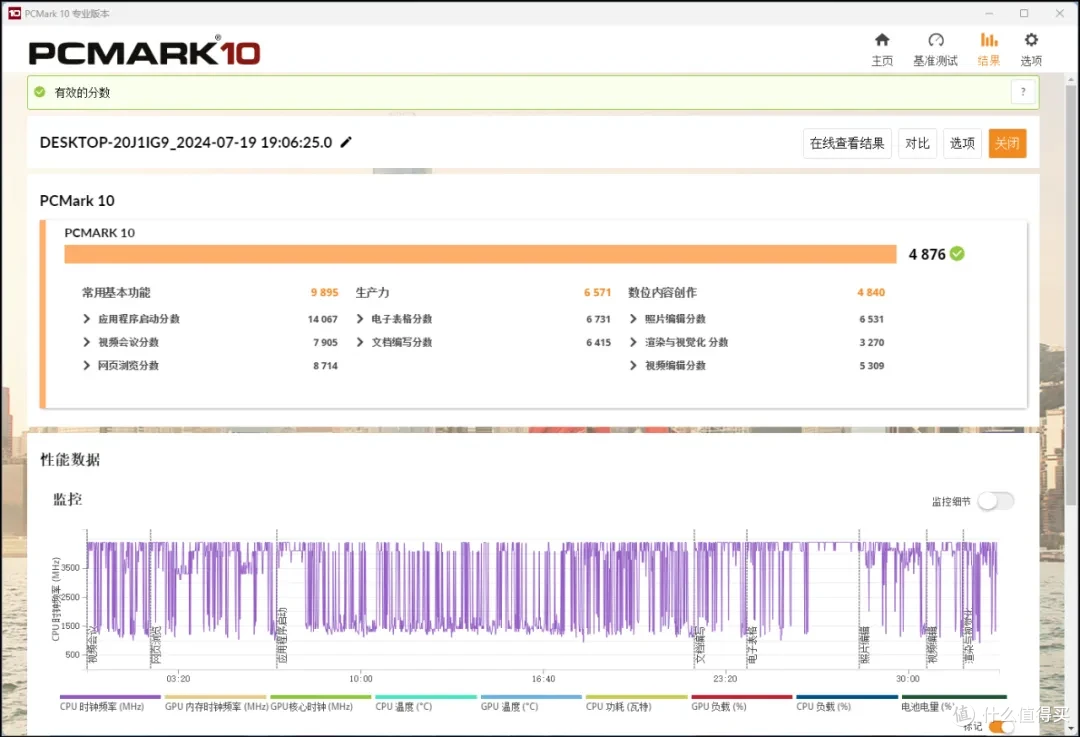
Task: Click the 对比 compare button
Action: coord(917,143)
